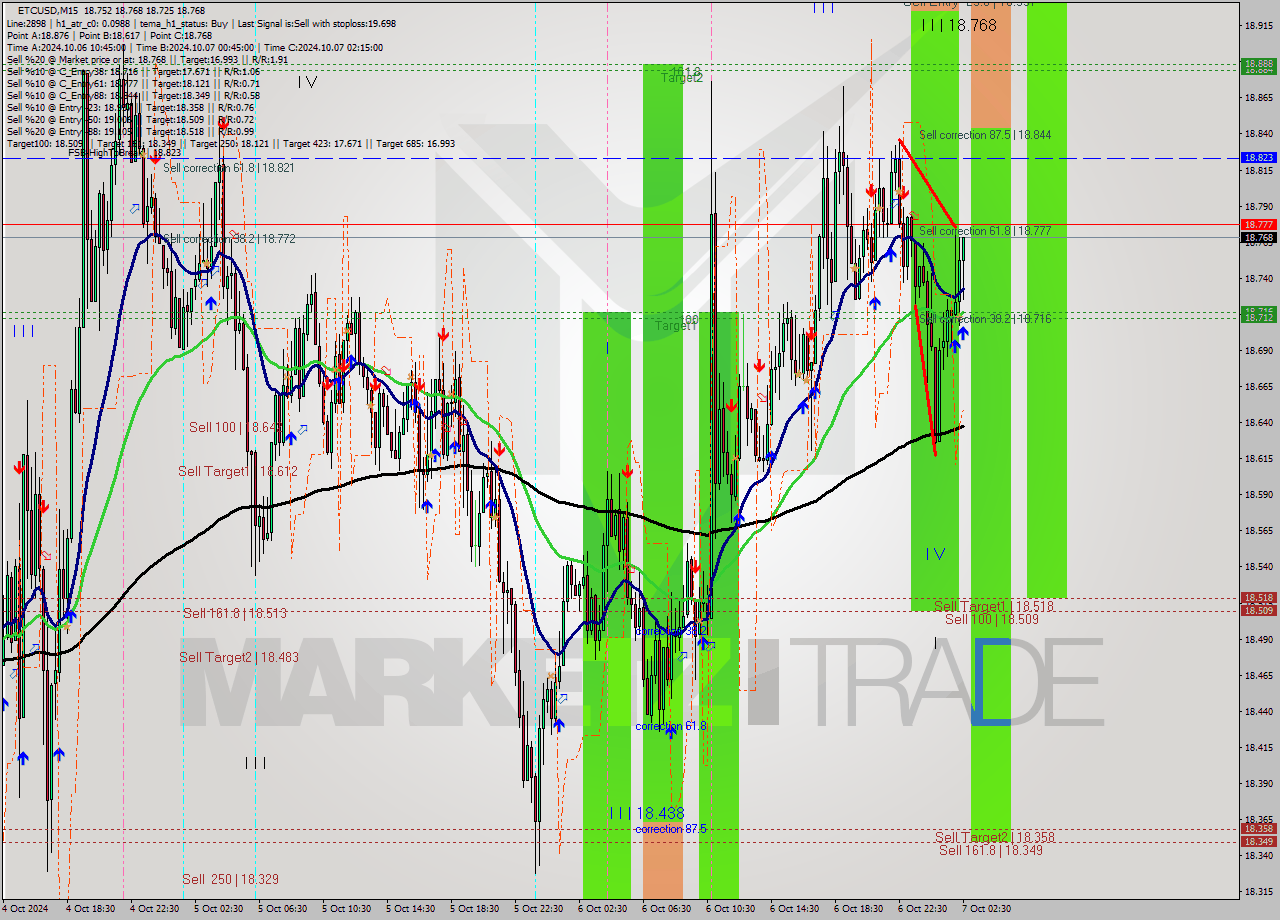The height and width of the screenshot is (920, 1280).
Task: Click the 18.840 price axis value
Action: coord(1258,134)
